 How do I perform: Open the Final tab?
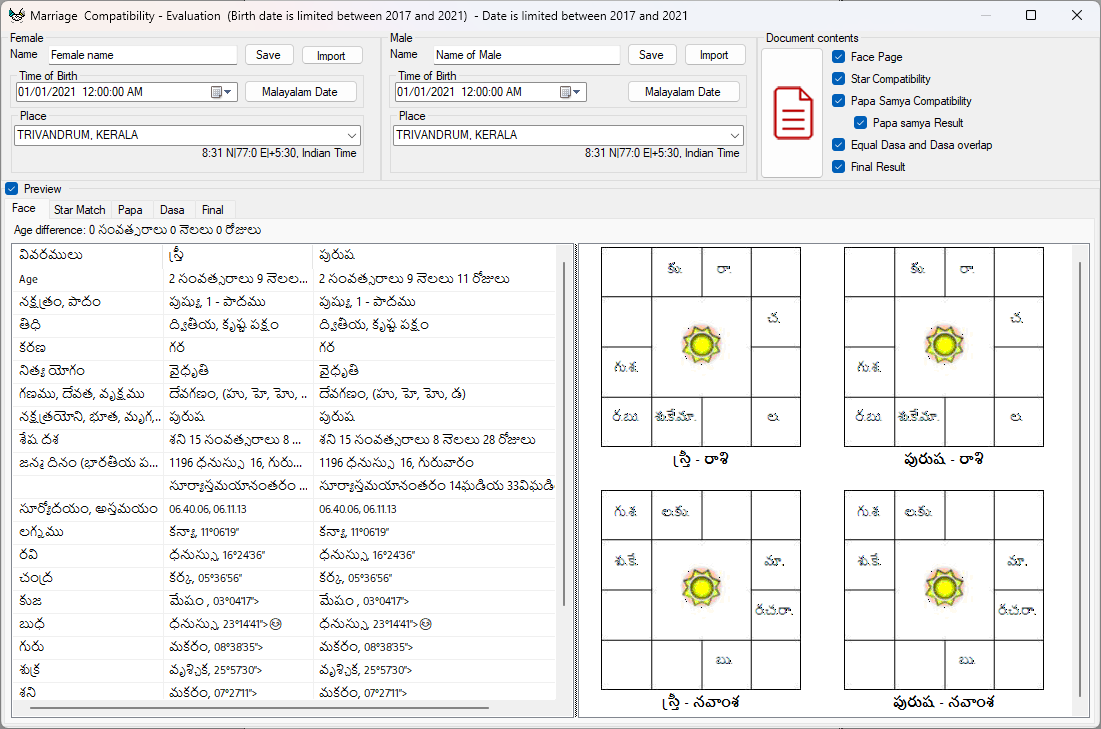(213, 210)
